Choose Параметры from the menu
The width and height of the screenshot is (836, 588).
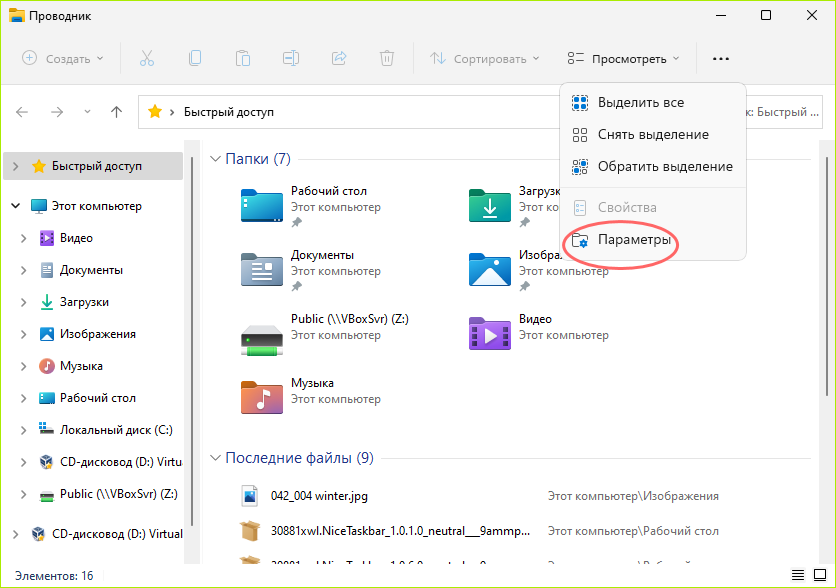[633, 240]
